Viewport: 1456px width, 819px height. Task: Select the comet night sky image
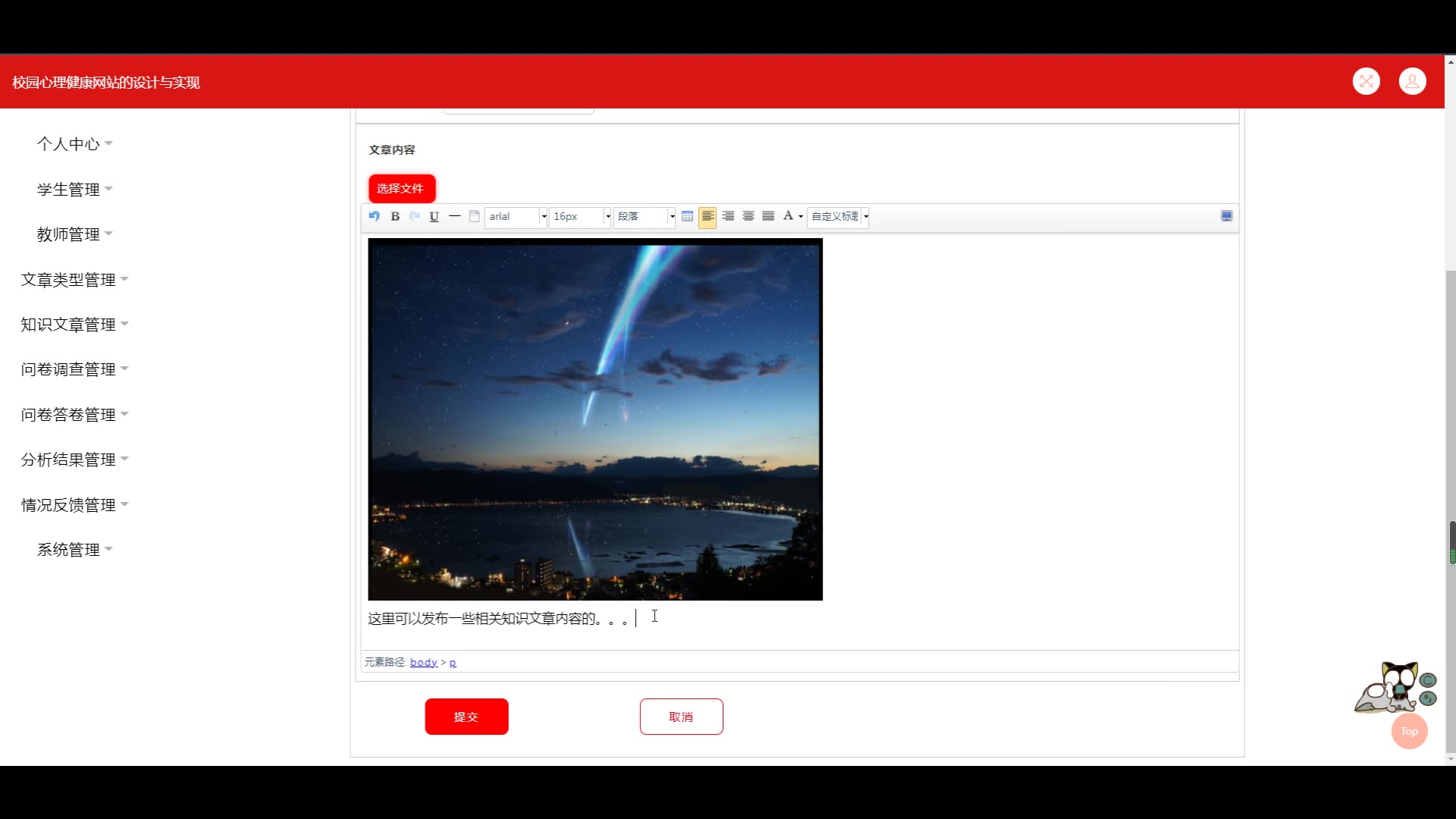(595, 419)
